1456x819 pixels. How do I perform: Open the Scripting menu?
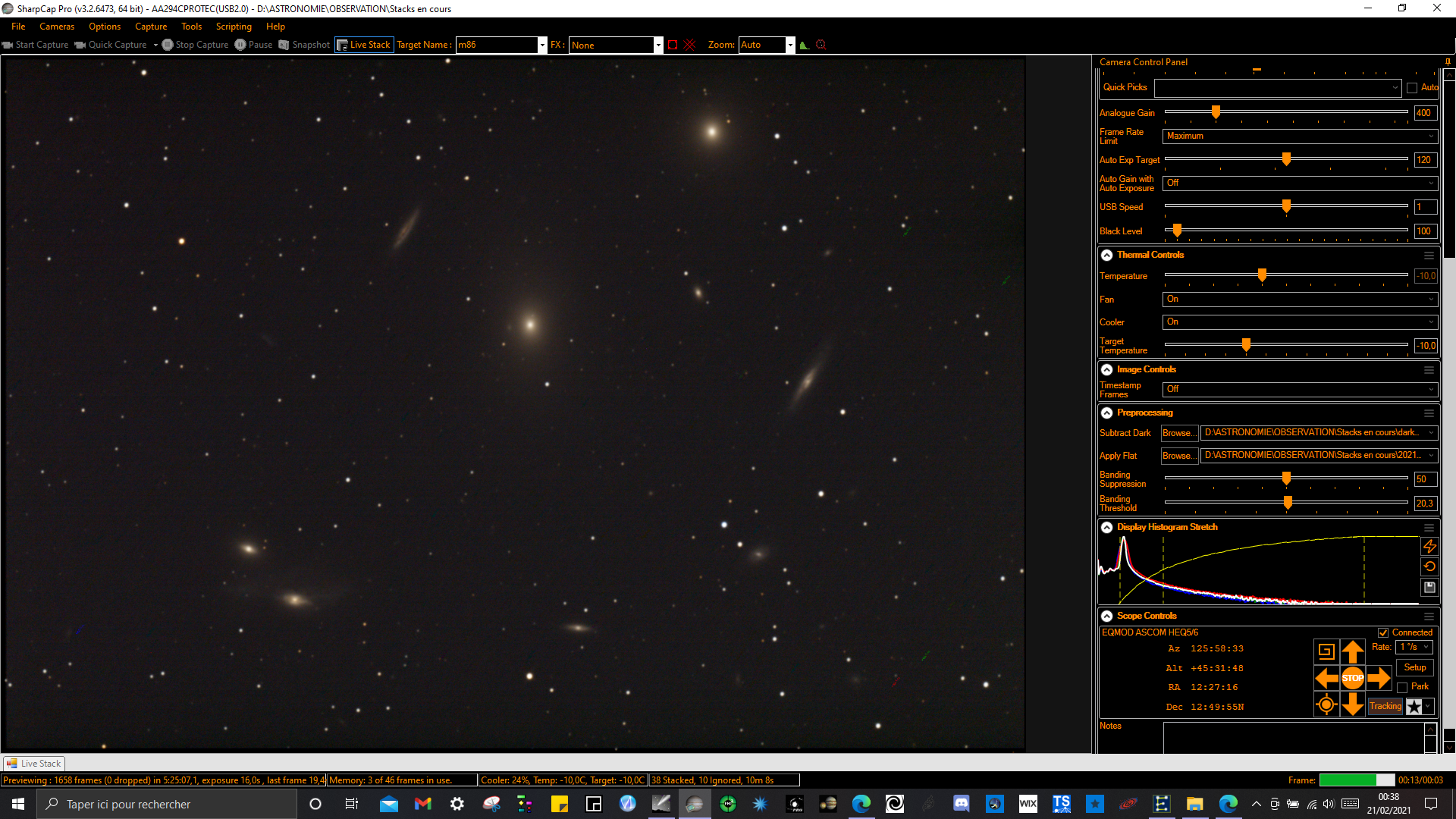point(234,27)
